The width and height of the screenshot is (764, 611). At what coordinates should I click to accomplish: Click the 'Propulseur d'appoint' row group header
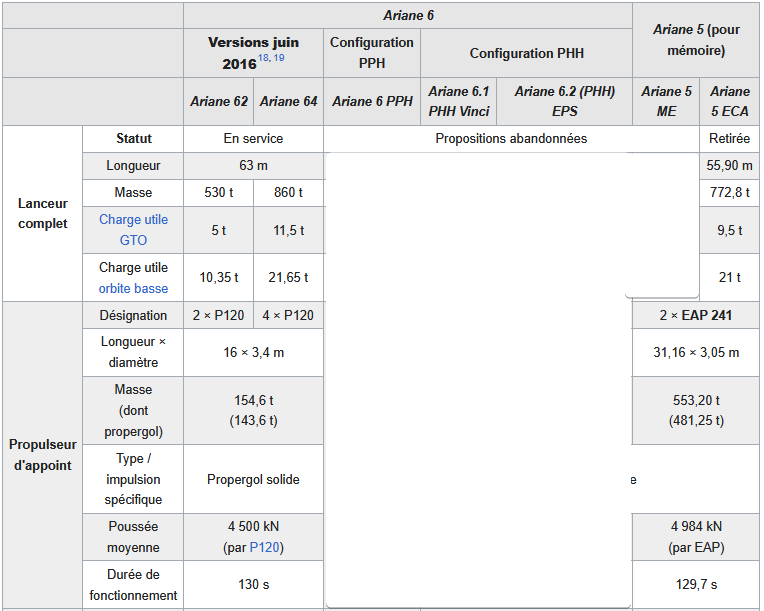43,455
